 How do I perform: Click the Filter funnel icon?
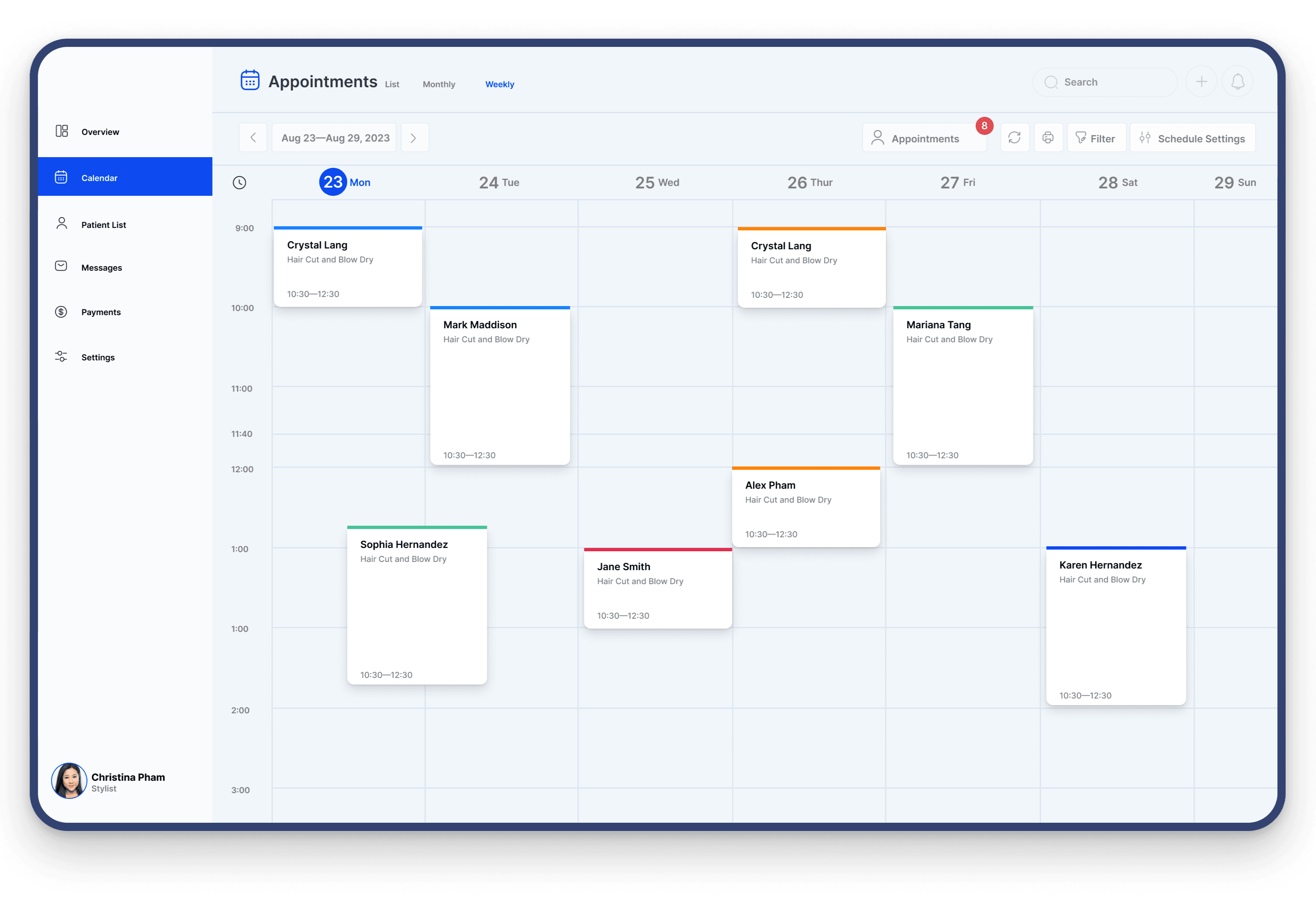[x=1081, y=138]
